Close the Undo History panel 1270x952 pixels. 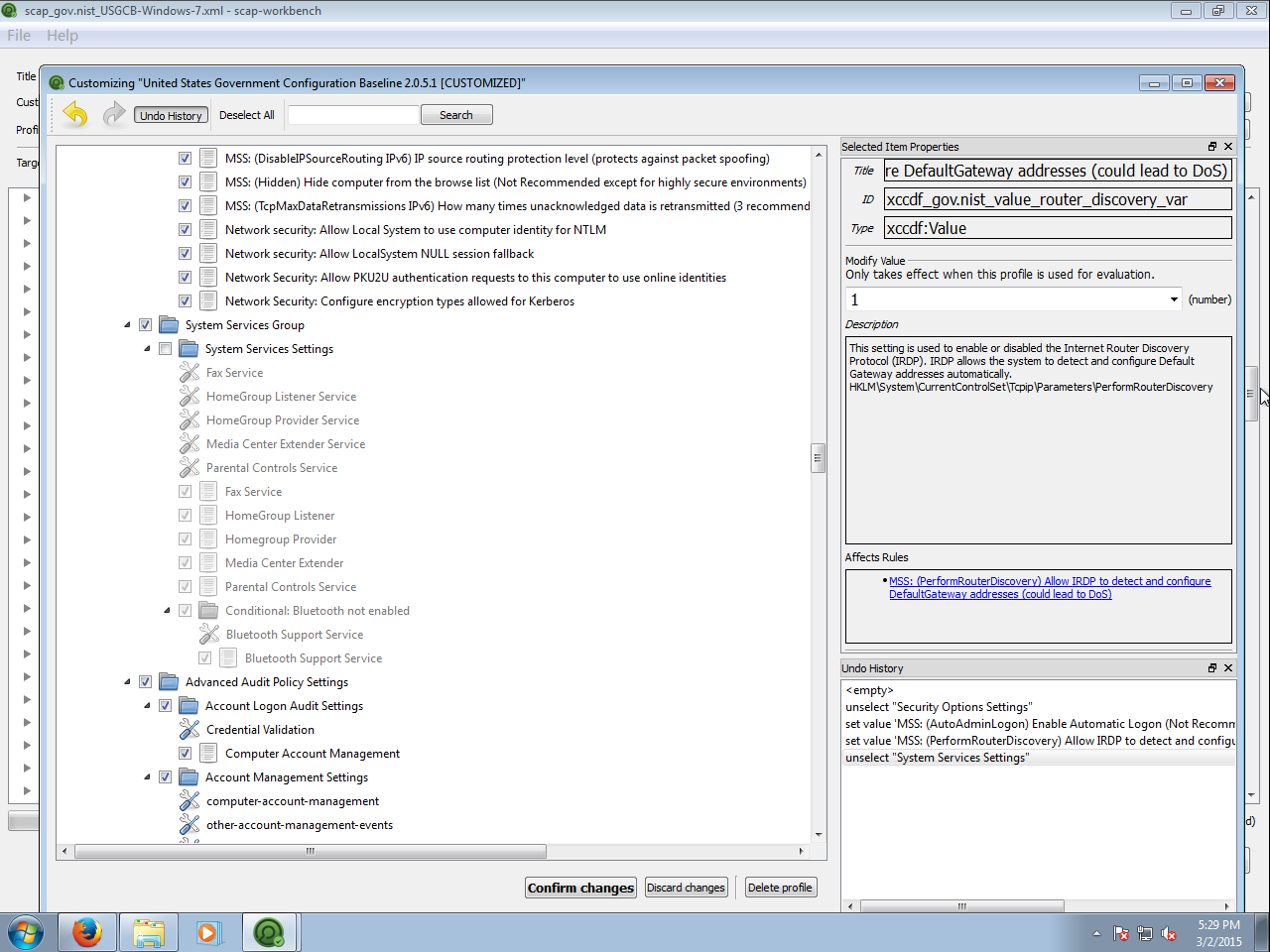(1228, 668)
